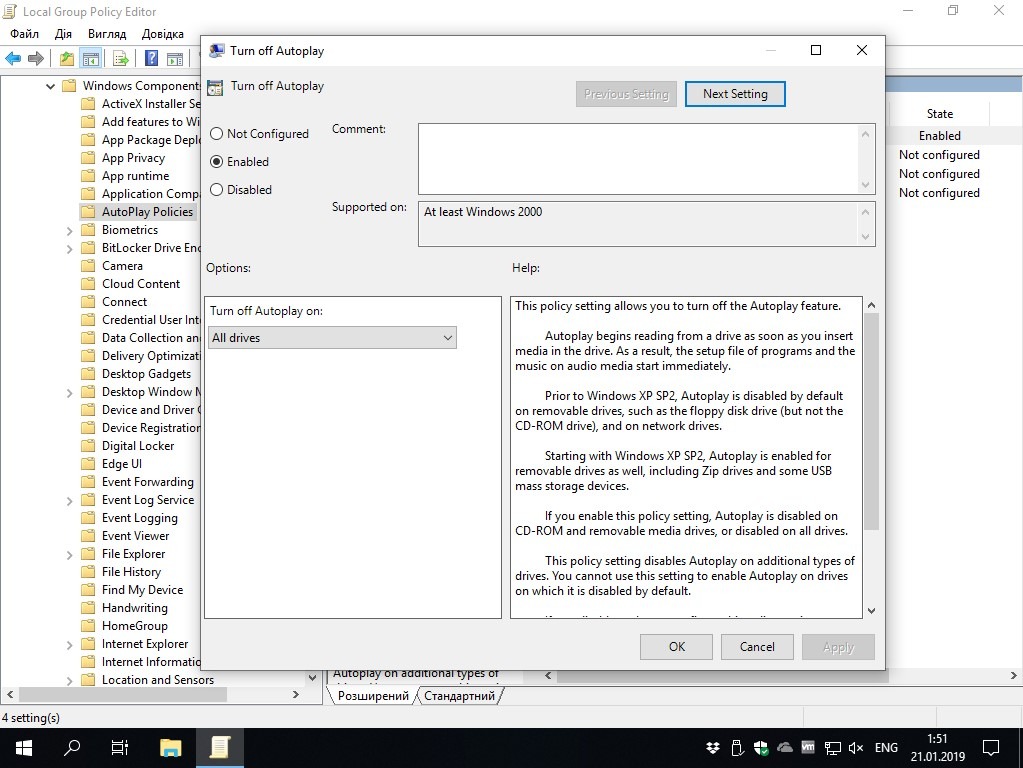Open File Explorer from the taskbar
The width and height of the screenshot is (1023, 768).
coord(170,748)
